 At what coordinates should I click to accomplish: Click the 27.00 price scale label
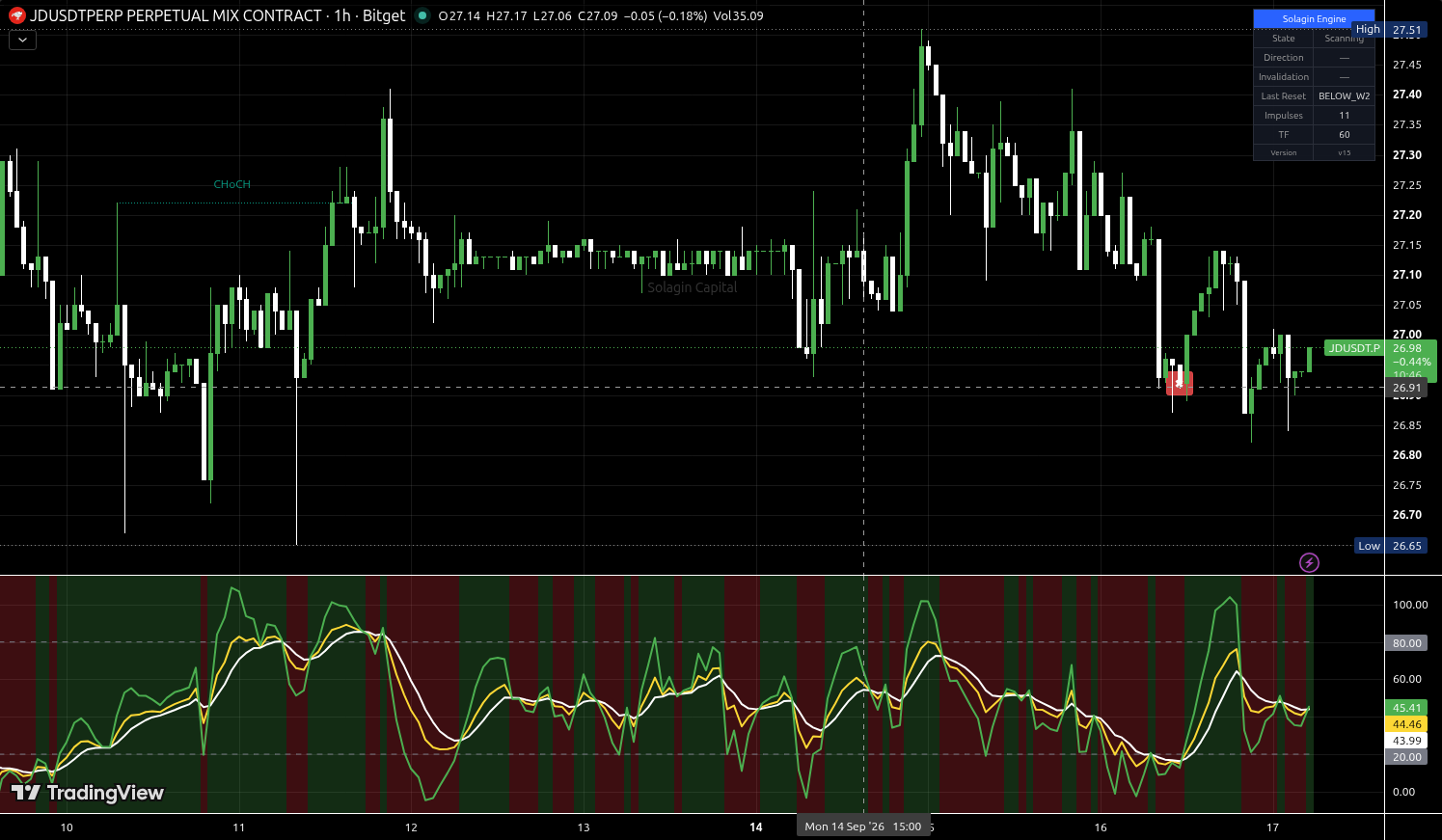pos(1407,335)
